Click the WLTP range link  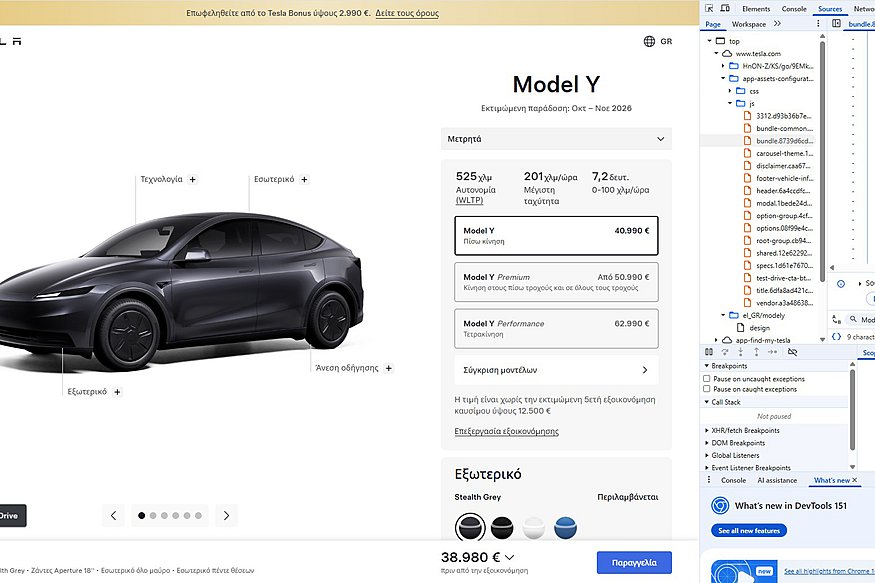(469, 200)
